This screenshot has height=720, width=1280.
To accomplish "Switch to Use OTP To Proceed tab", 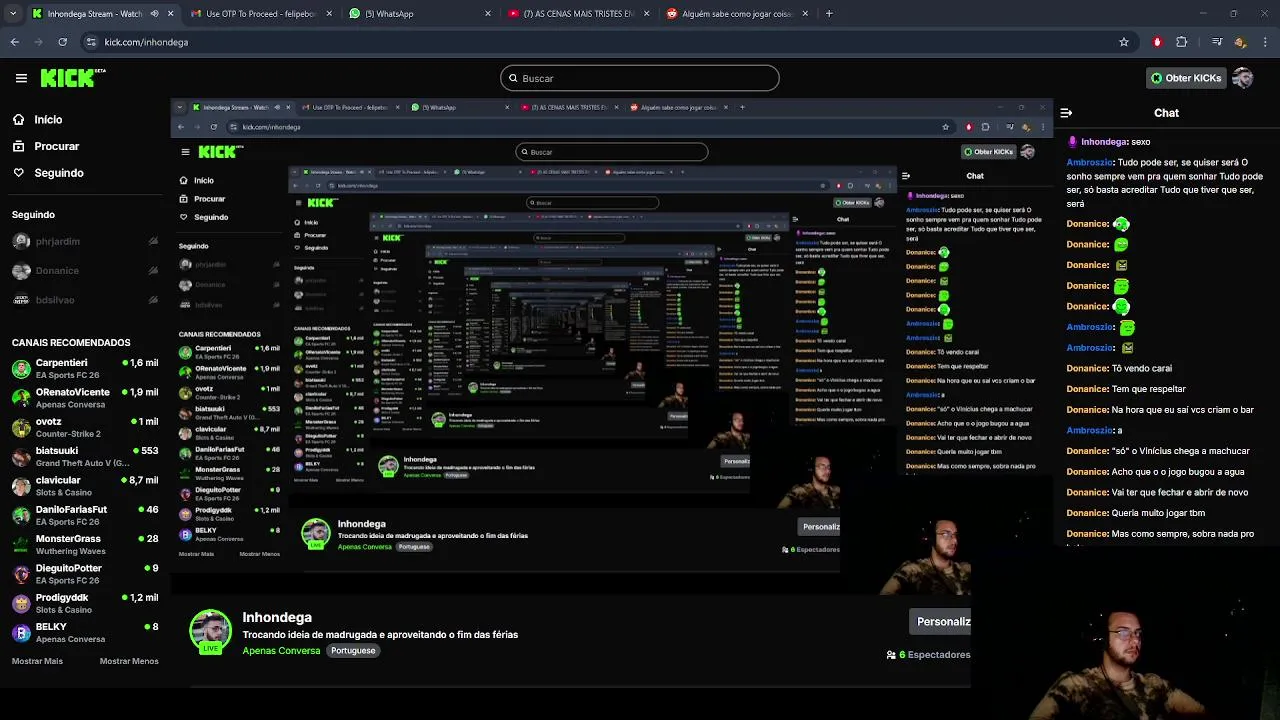I will (261, 14).
